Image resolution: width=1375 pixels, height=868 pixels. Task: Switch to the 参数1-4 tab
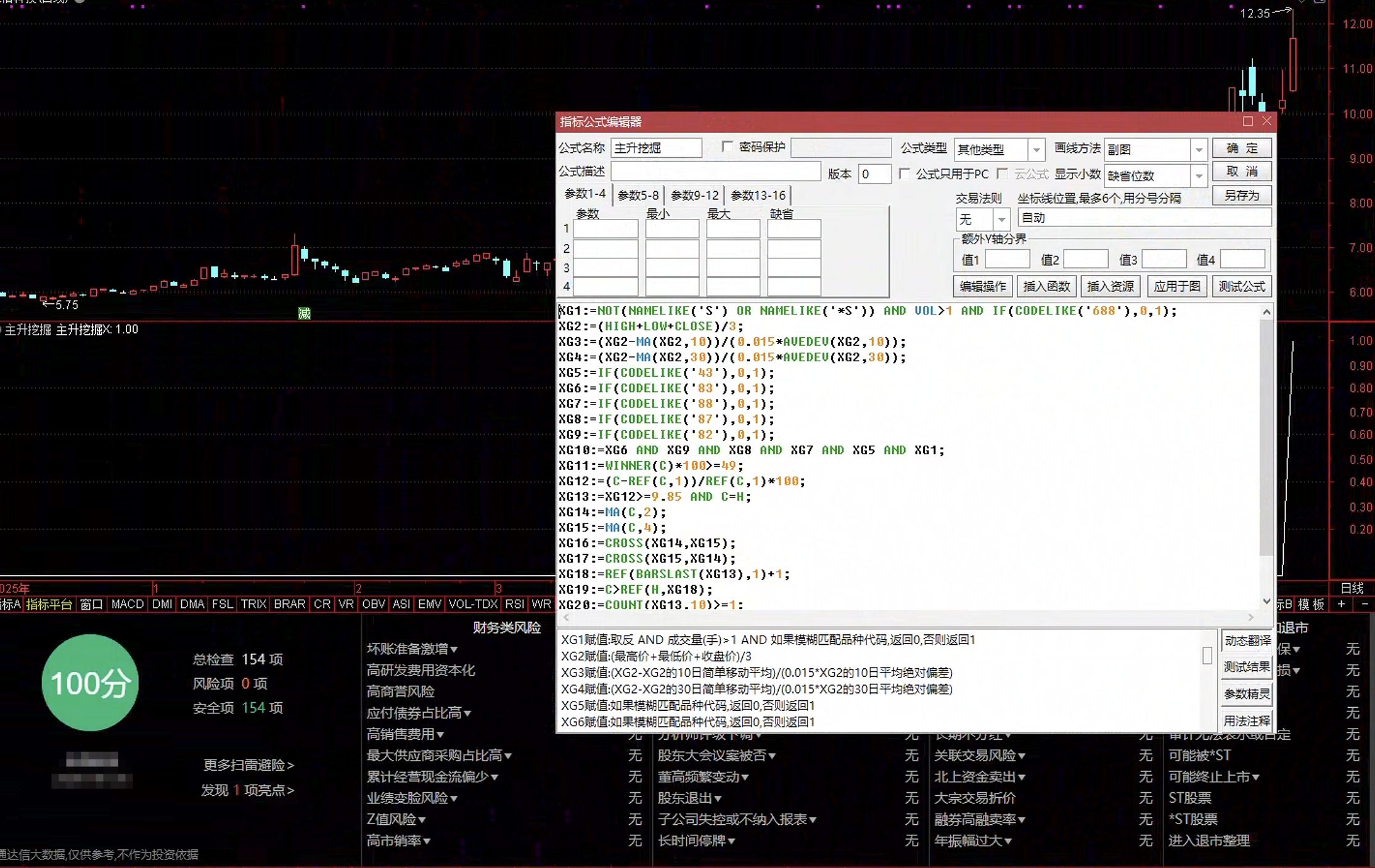585,194
